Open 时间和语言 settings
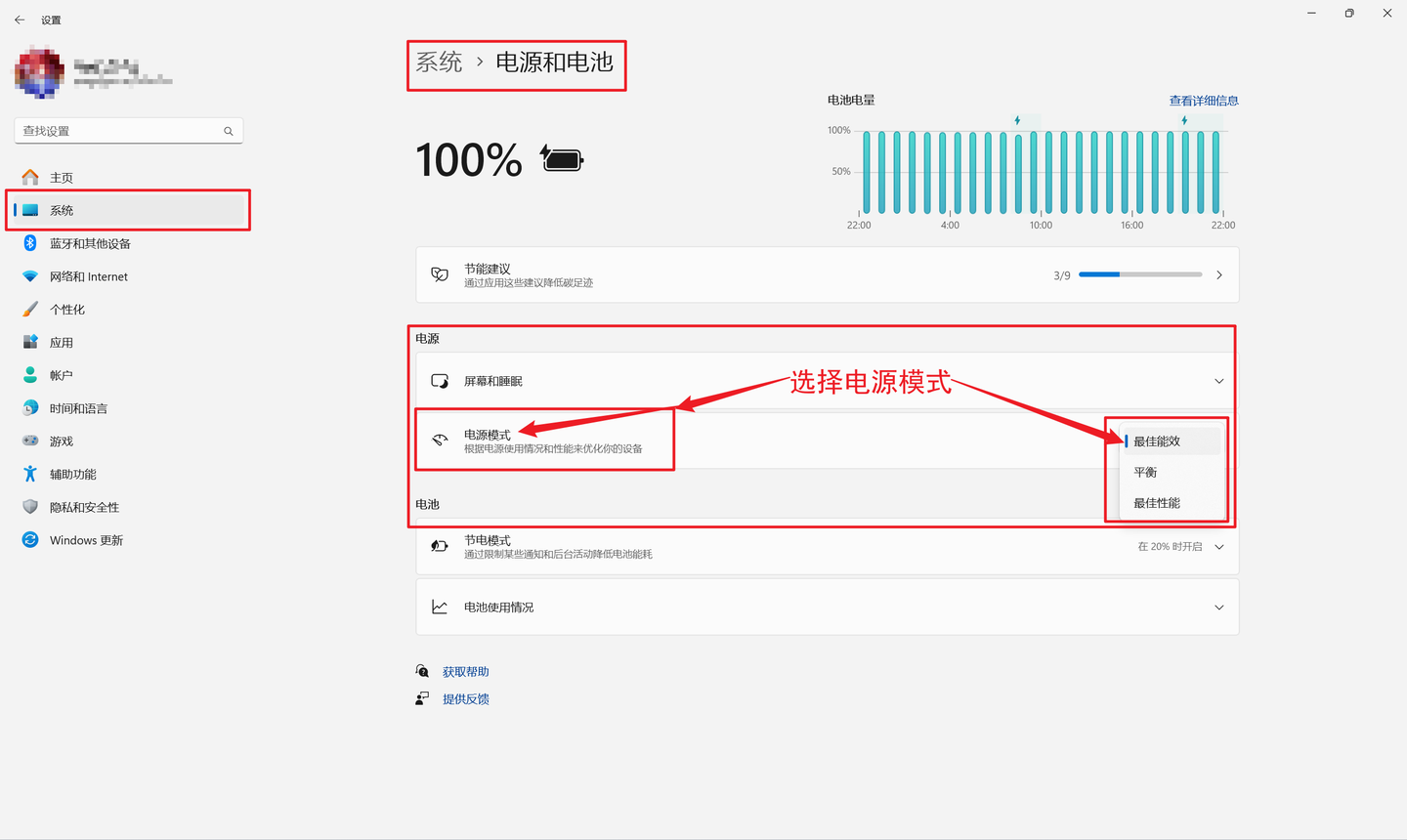1407x840 pixels. pos(128,408)
